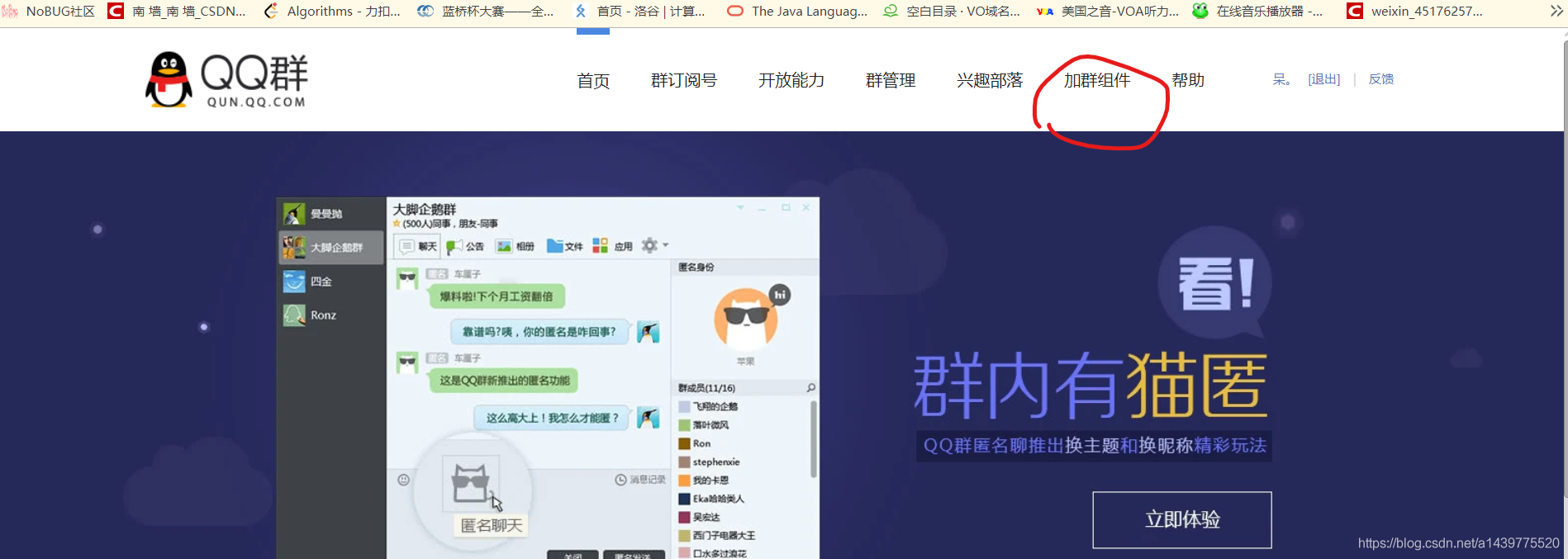
Task: Select the 相册 photo icon tab
Action: click(x=515, y=246)
